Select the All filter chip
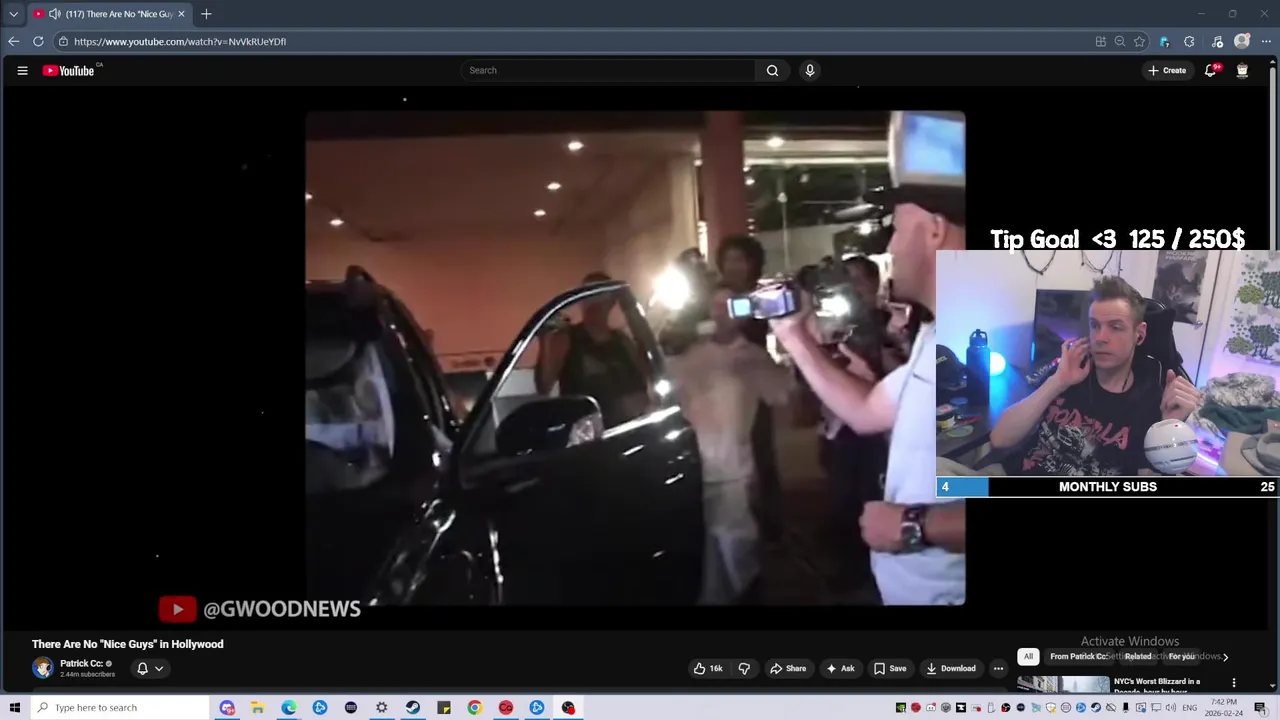Image resolution: width=1280 pixels, height=720 pixels. point(1028,656)
